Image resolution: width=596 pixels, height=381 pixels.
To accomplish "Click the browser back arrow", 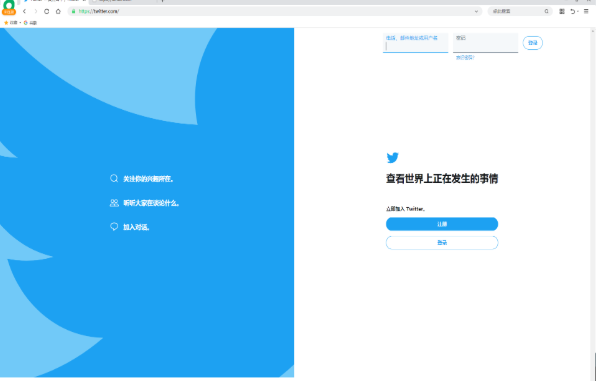I will tap(24, 11).
